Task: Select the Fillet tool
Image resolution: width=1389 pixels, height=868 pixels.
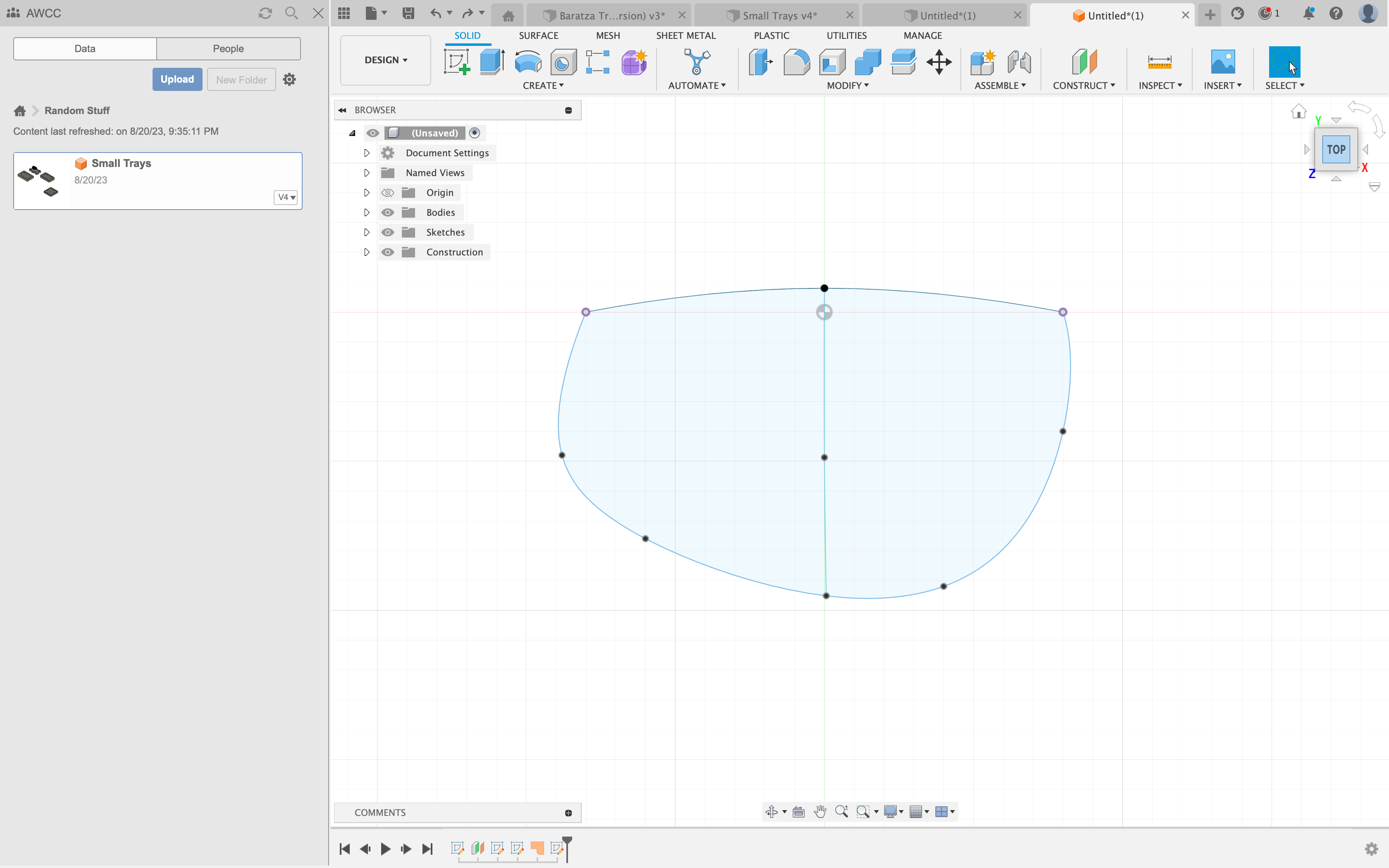Action: pos(797,62)
